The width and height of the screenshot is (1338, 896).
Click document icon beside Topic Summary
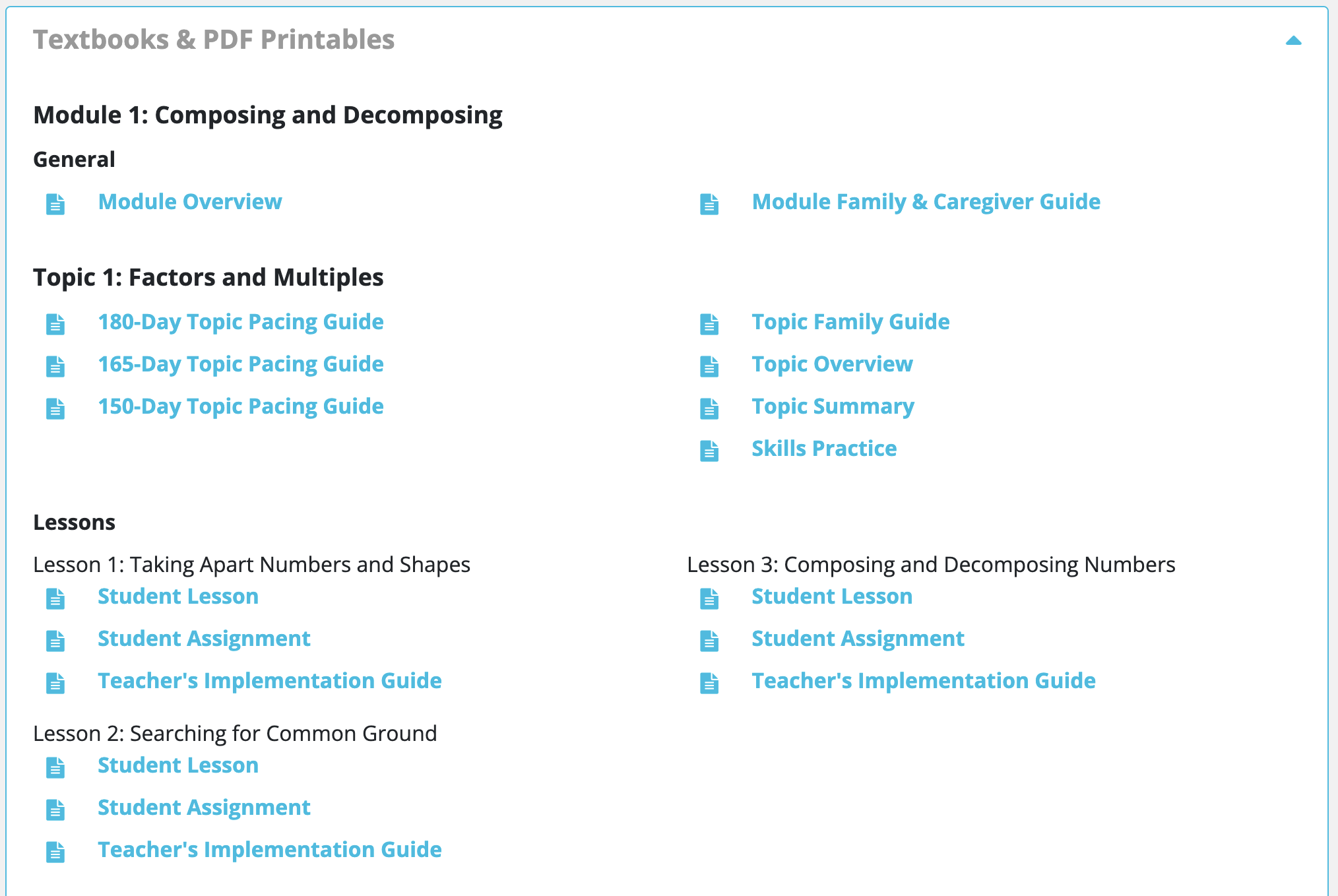click(709, 408)
